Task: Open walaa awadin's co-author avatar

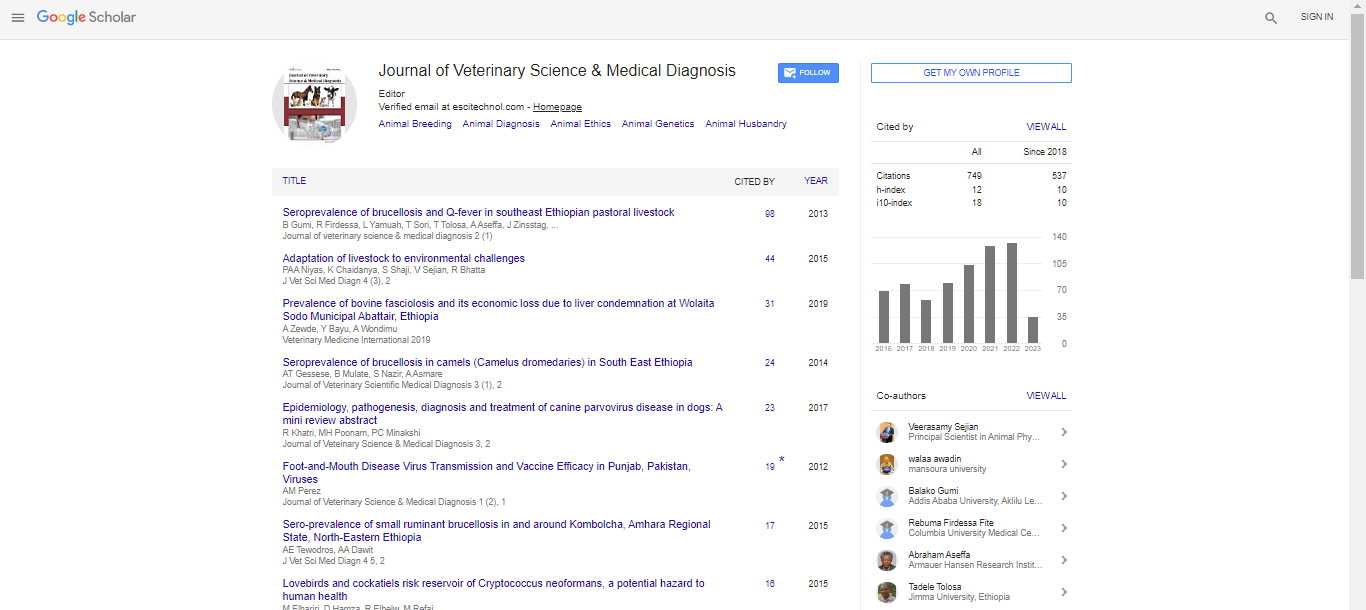Action: [x=886, y=464]
